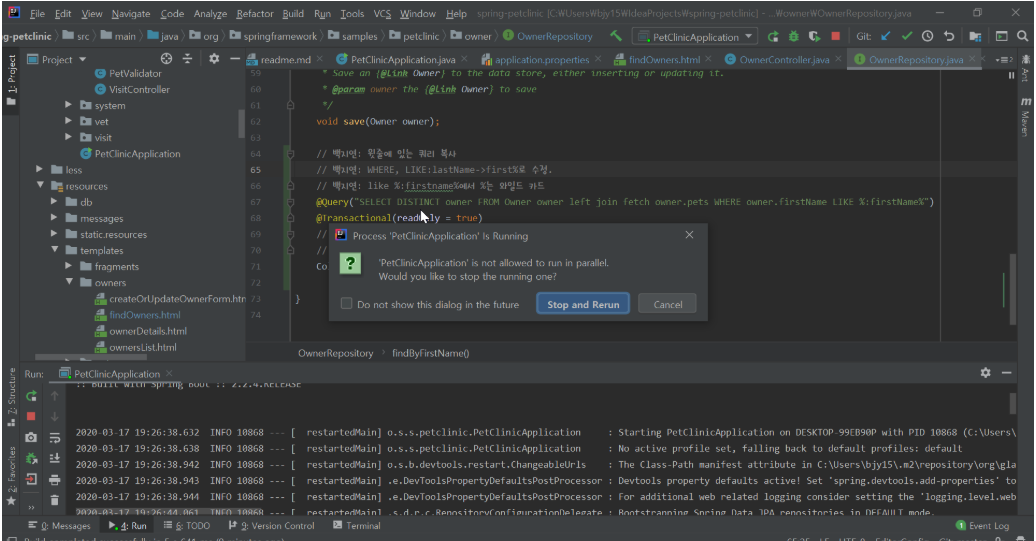Open the Event Log
1036x541 pixels.
tap(982, 526)
